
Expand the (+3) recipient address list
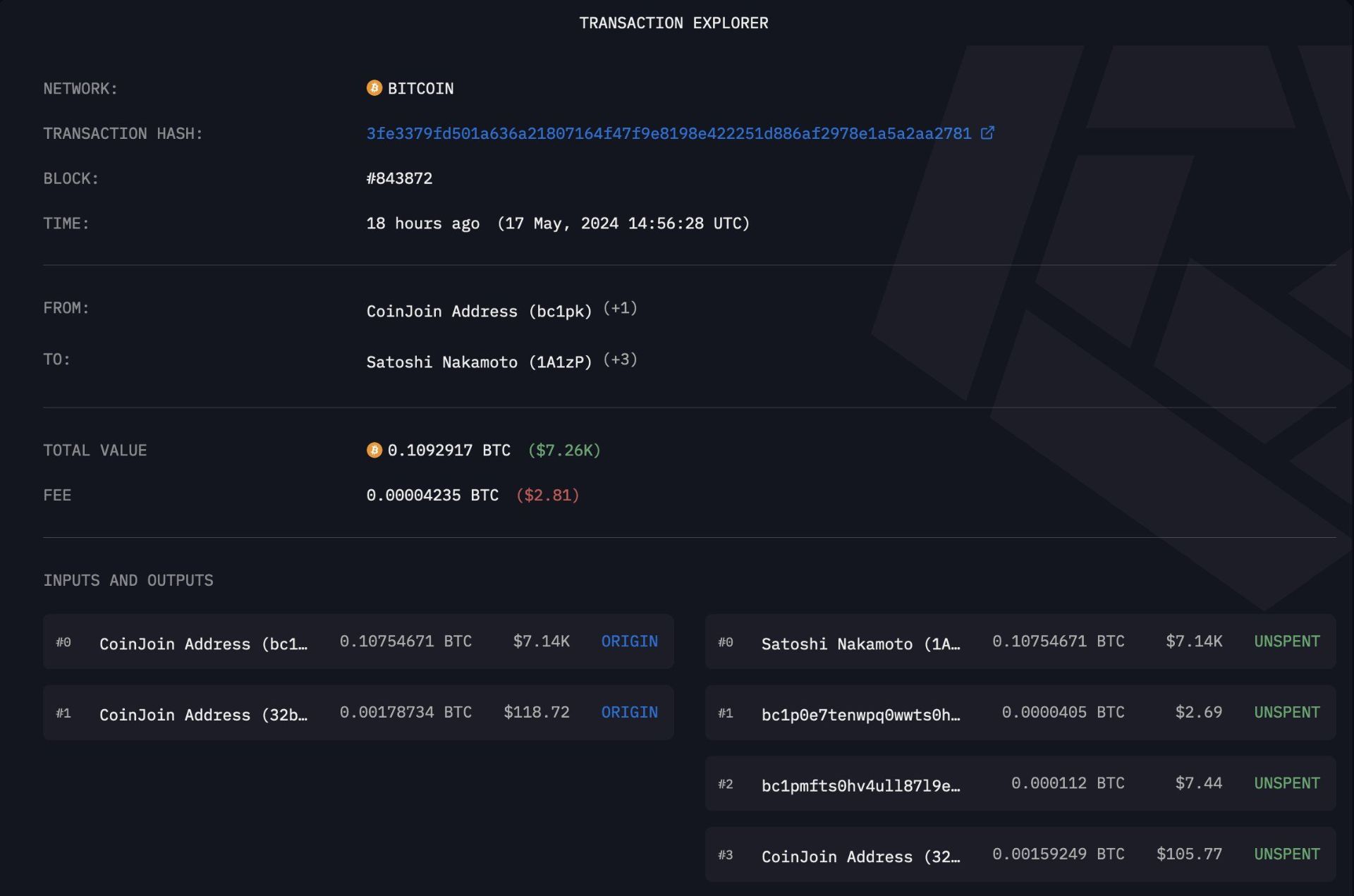(619, 360)
